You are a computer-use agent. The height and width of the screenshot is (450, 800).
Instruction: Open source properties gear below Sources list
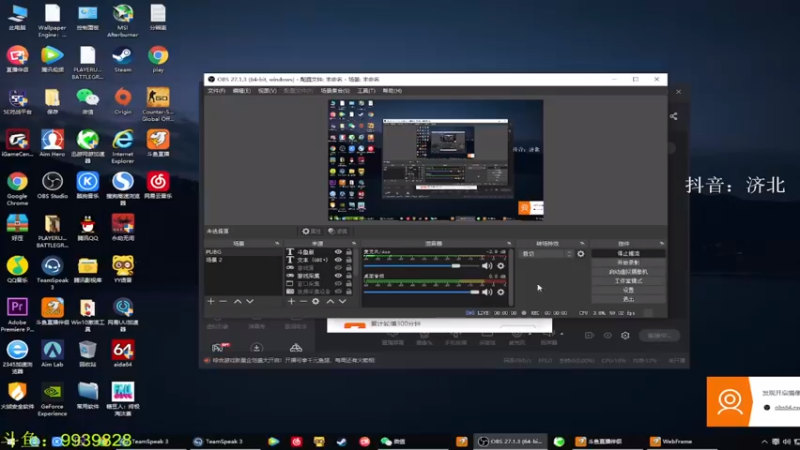(x=316, y=302)
